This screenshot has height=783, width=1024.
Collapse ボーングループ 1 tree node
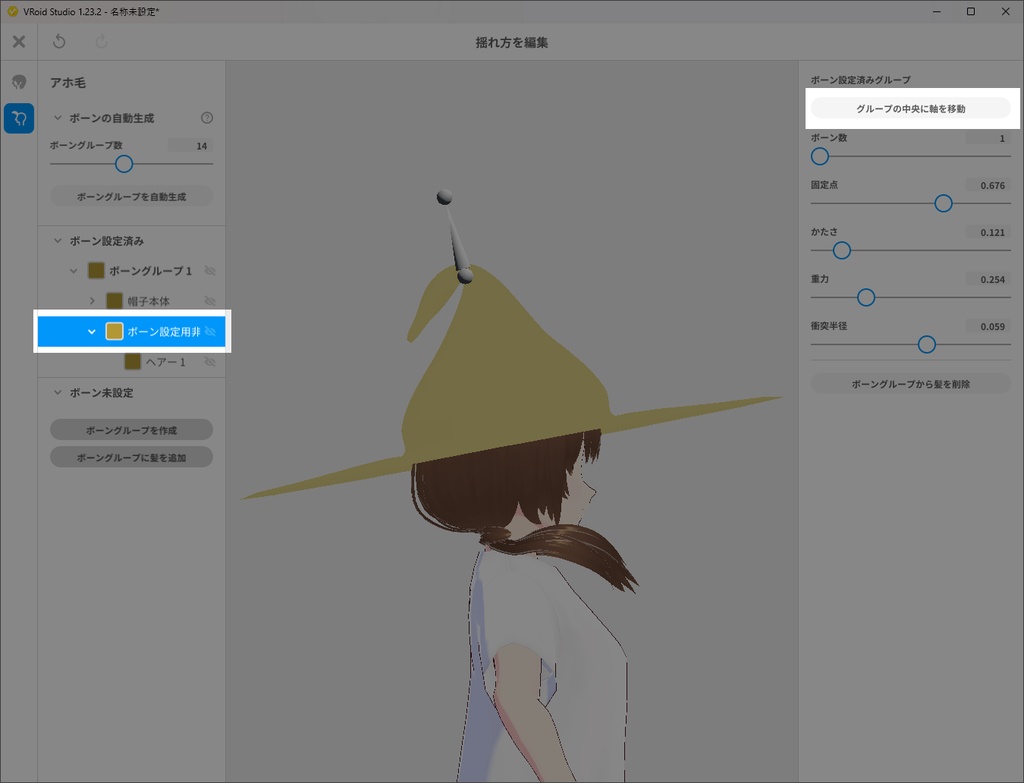coord(74,271)
